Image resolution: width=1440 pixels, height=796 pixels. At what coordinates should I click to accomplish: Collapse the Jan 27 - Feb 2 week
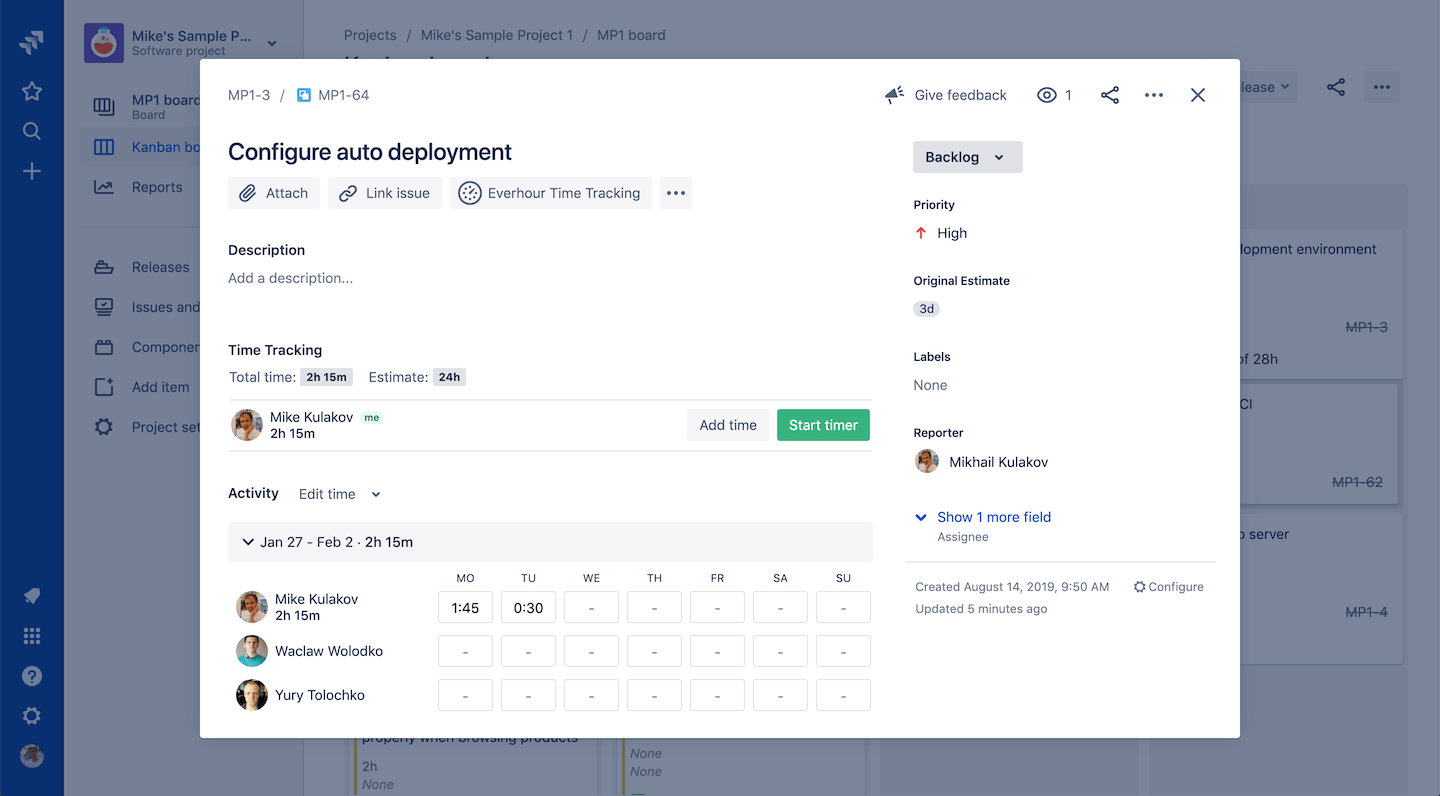pos(248,542)
